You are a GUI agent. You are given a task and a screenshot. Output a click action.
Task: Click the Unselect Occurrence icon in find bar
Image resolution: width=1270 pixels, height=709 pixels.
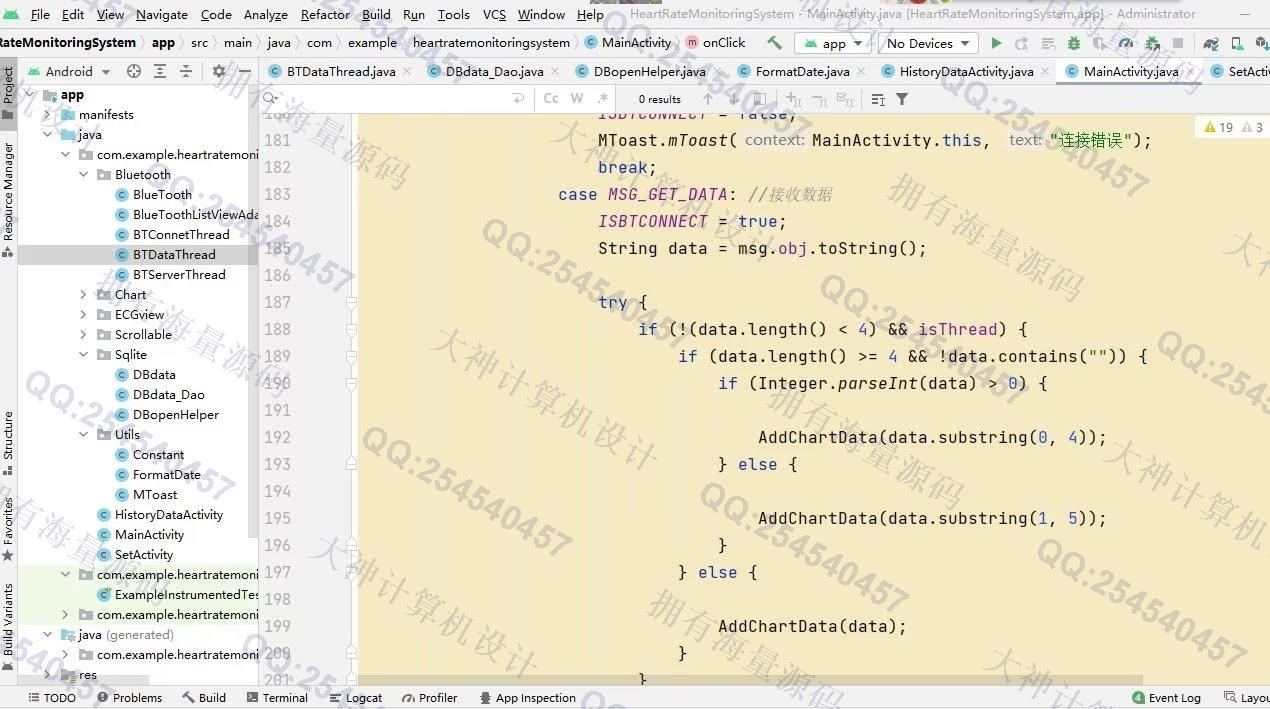[819, 99]
